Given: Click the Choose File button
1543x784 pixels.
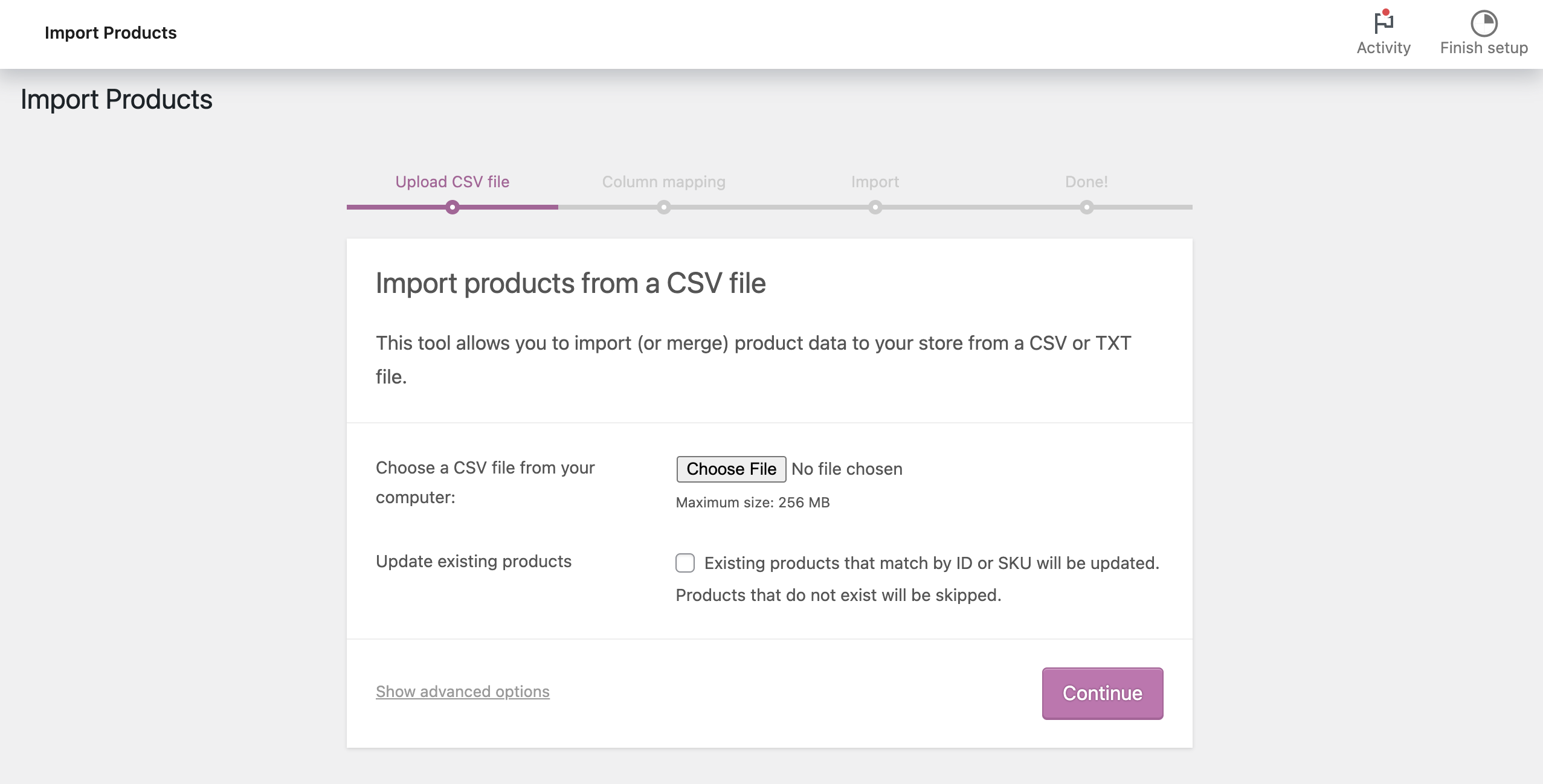Looking at the screenshot, I should pyautogui.click(x=730, y=468).
